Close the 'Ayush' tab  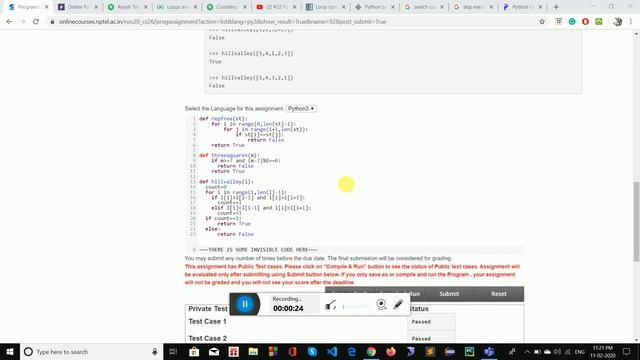145,7
